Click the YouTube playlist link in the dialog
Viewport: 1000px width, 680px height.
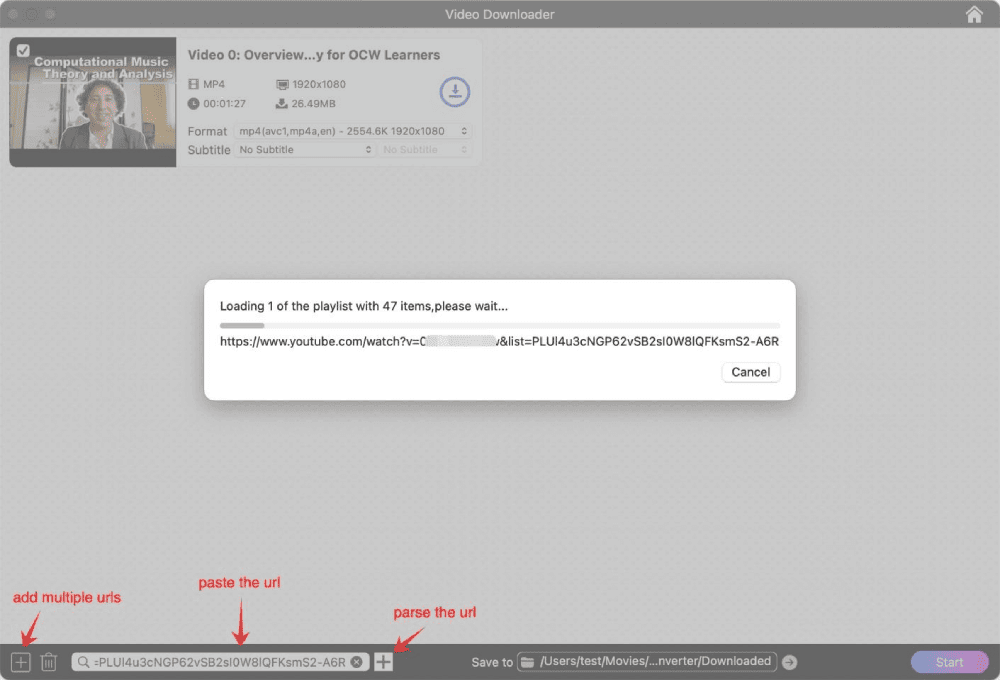tap(499, 341)
